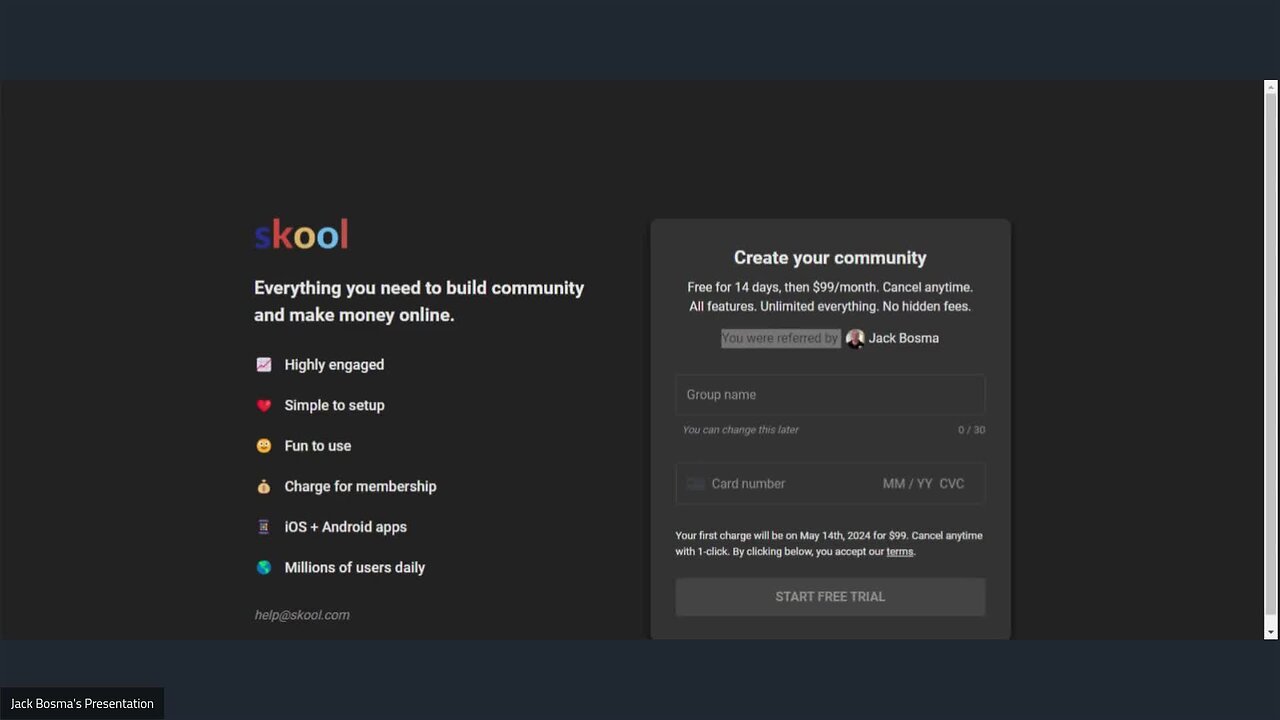Image resolution: width=1280 pixels, height=720 pixels.
Task: Click the help@skool.com email link
Action: point(302,615)
